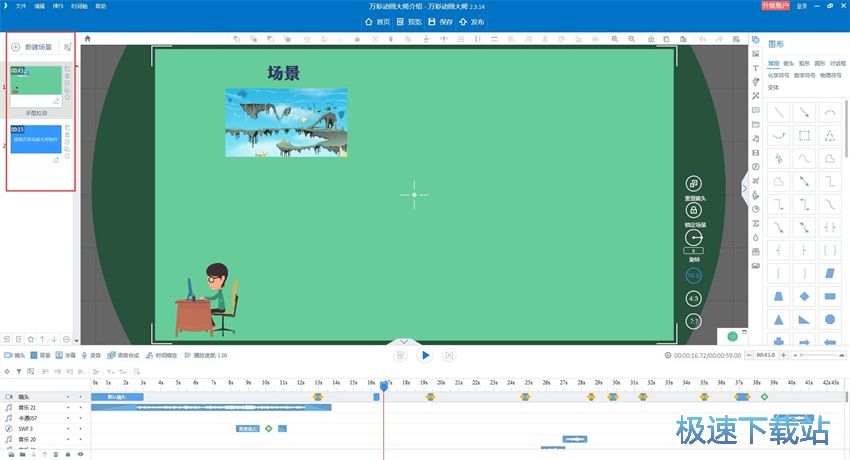Open the shapes tool in the right sidebar
The image size is (850, 460).
[756, 40]
